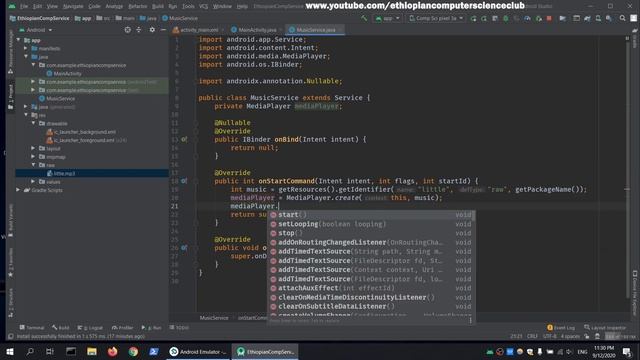
Task: Click override gutter icon beside onStartCommand
Action: point(184,181)
